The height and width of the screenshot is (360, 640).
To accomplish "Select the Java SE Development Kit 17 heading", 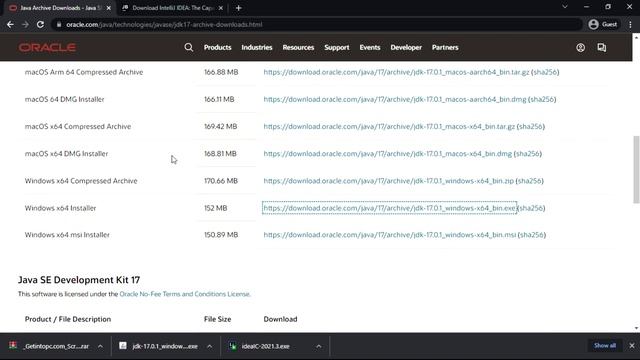I will tap(79, 280).
